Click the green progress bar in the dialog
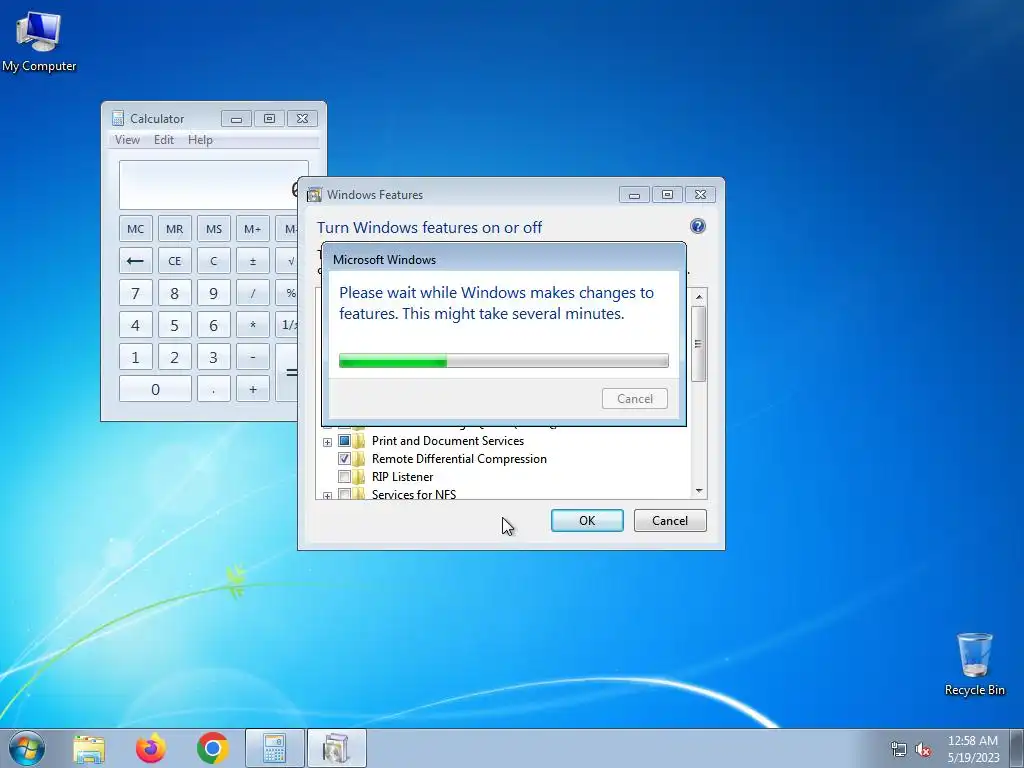 pos(504,360)
